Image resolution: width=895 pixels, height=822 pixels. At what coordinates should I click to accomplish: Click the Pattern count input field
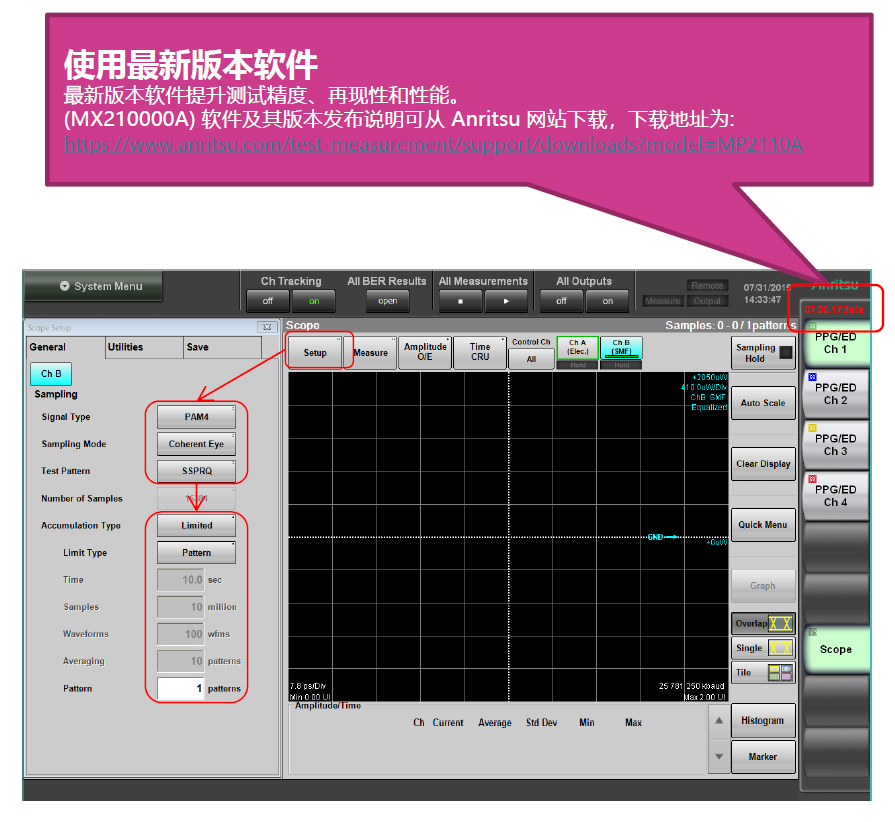181,688
